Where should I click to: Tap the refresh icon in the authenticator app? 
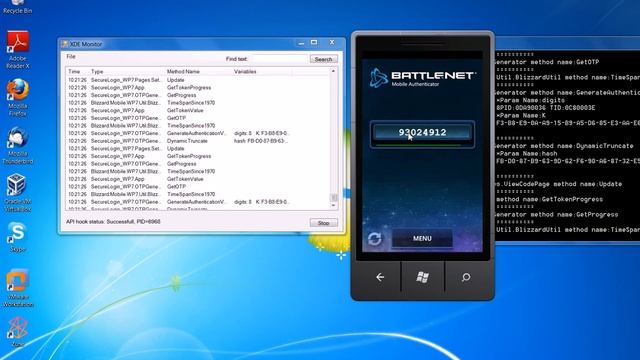point(374,239)
